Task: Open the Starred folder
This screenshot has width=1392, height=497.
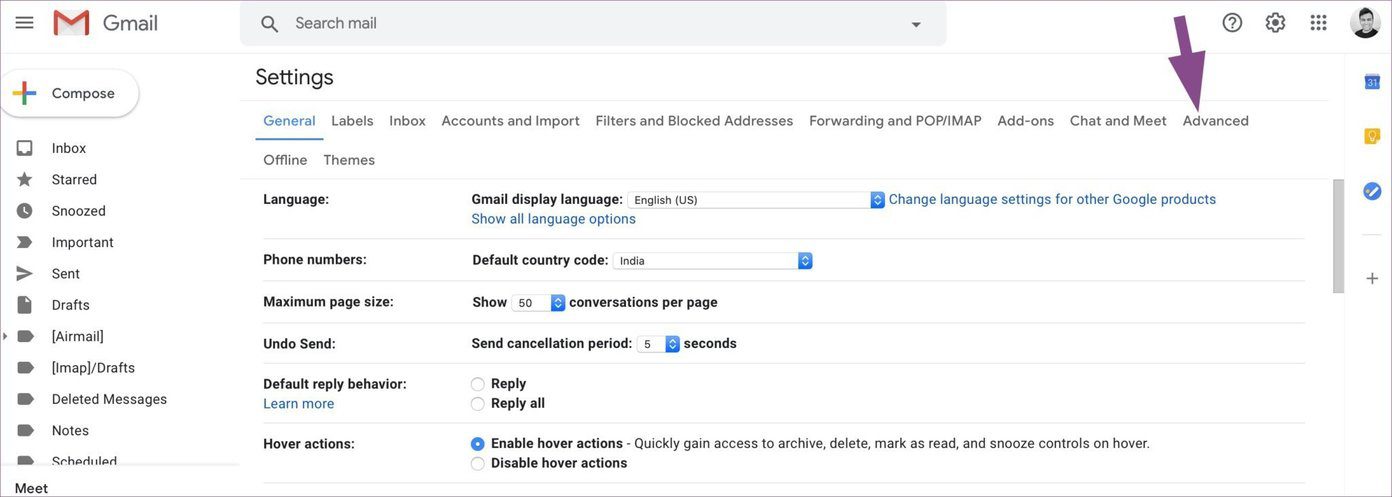Action: [74, 180]
